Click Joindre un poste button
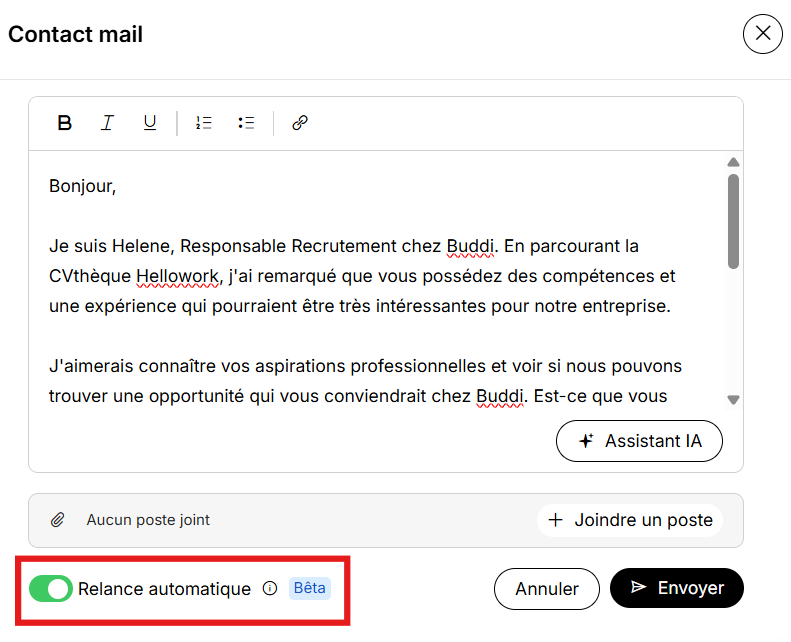The height and width of the screenshot is (642, 791). (x=630, y=520)
